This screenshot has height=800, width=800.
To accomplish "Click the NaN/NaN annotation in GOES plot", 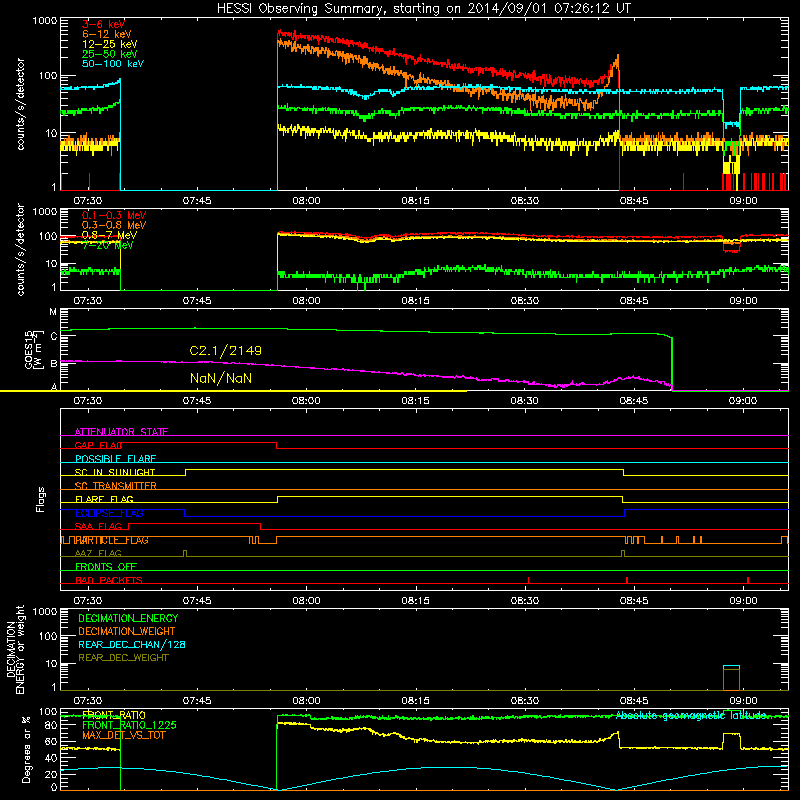I will click(221, 379).
